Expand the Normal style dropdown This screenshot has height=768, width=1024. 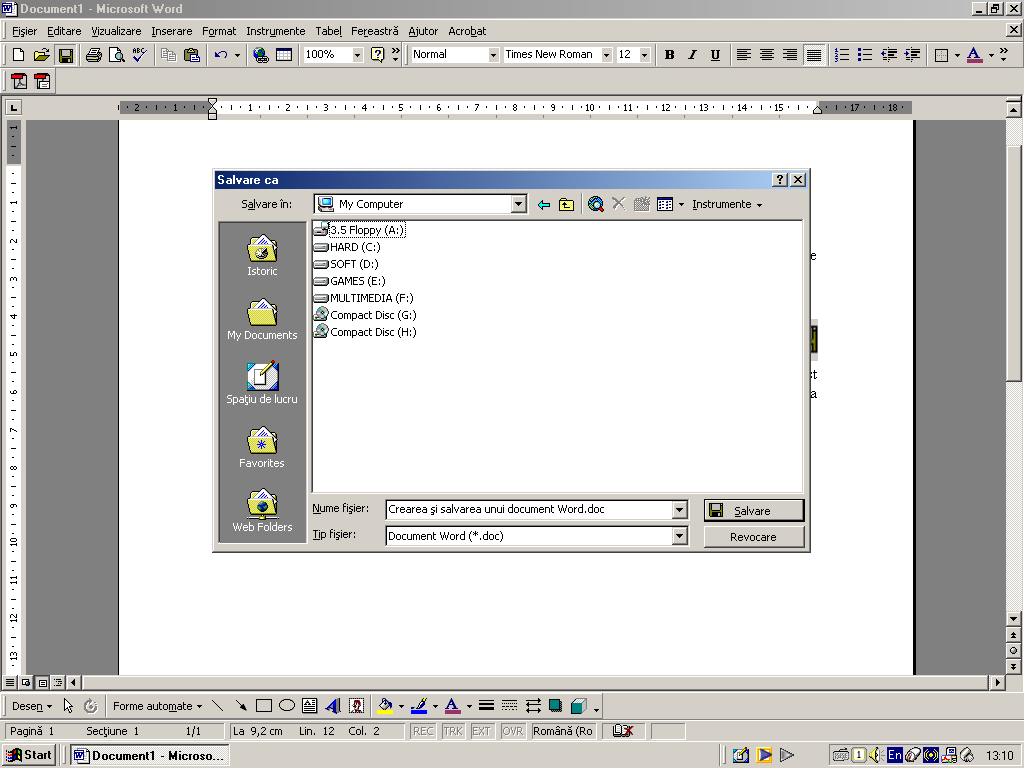[x=494, y=55]
